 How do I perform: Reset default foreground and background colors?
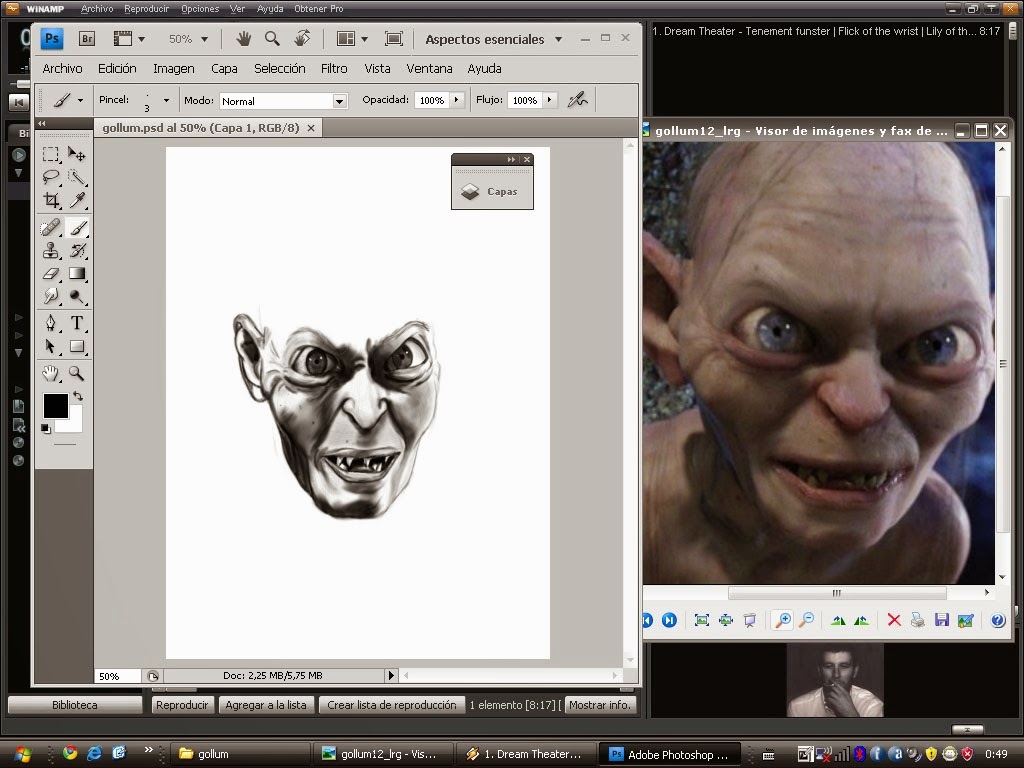point(46,428)
